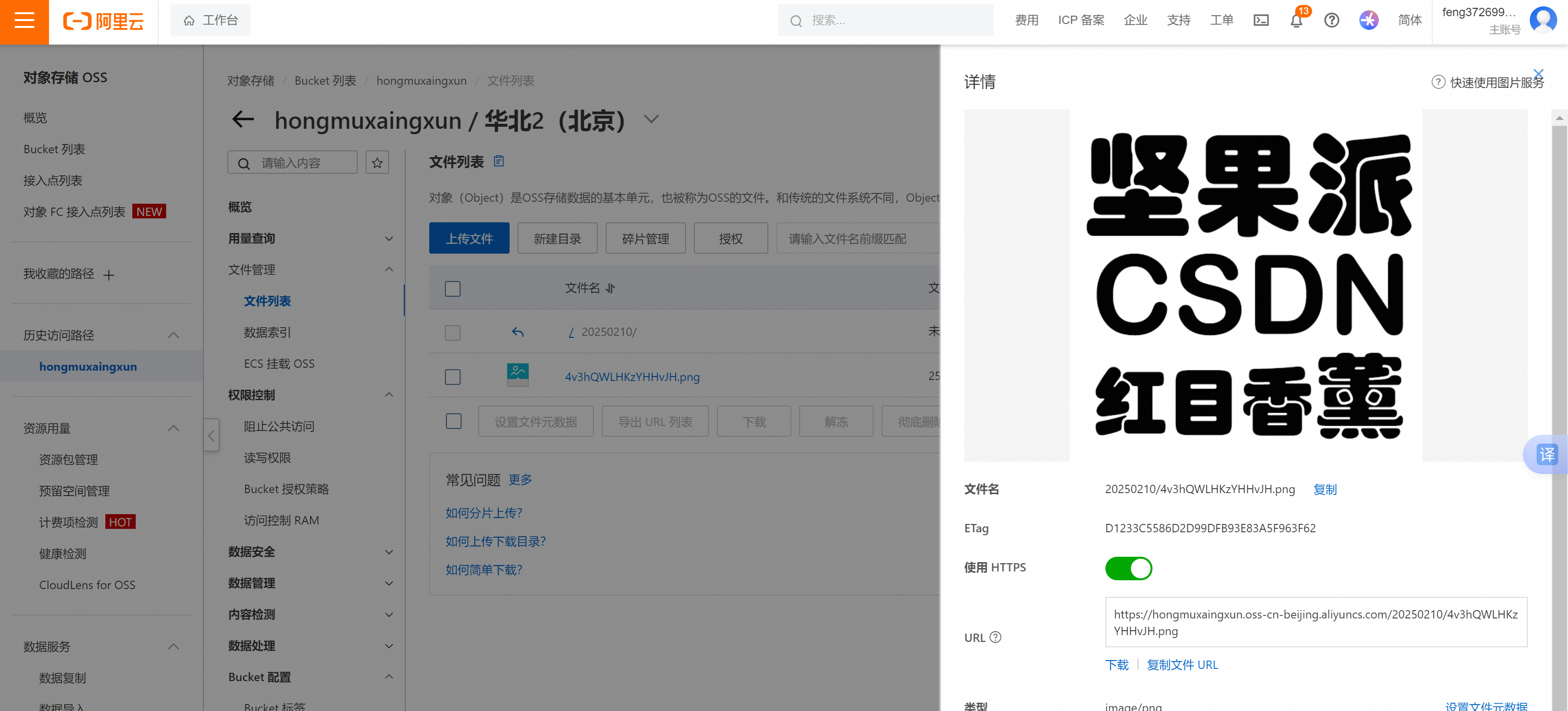Viewport: 1568px width, 711px height.
Task: Open the hamburger main menu
Action: pyautogui.click(x=24, y=21)
